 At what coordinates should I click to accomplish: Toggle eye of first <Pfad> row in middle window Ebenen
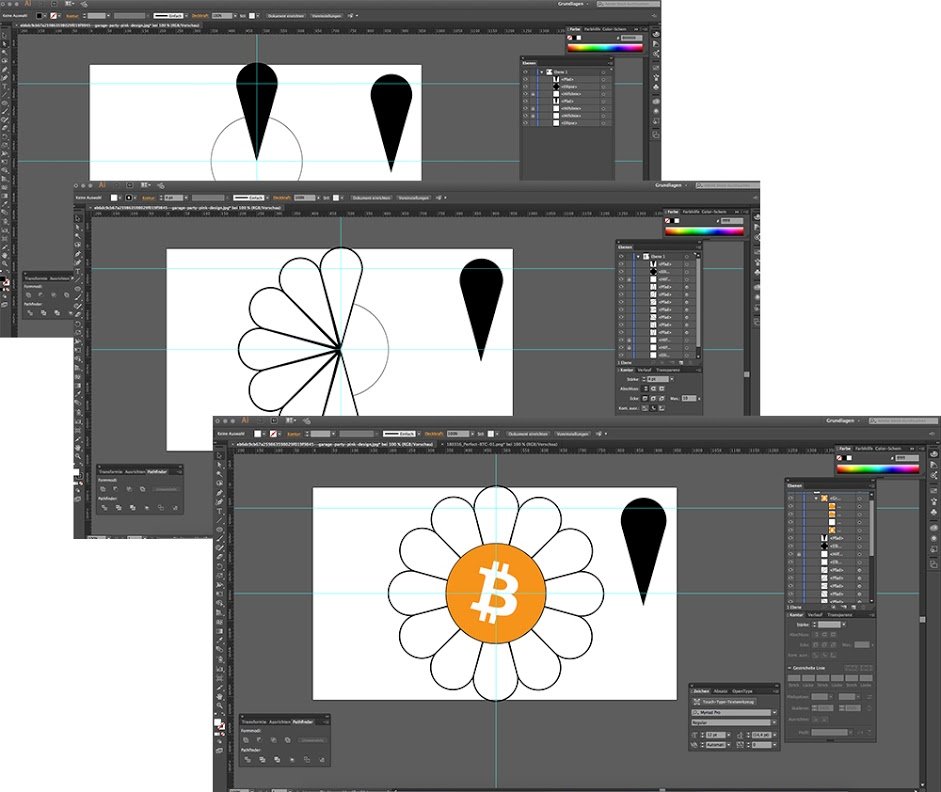click(621, 264)
